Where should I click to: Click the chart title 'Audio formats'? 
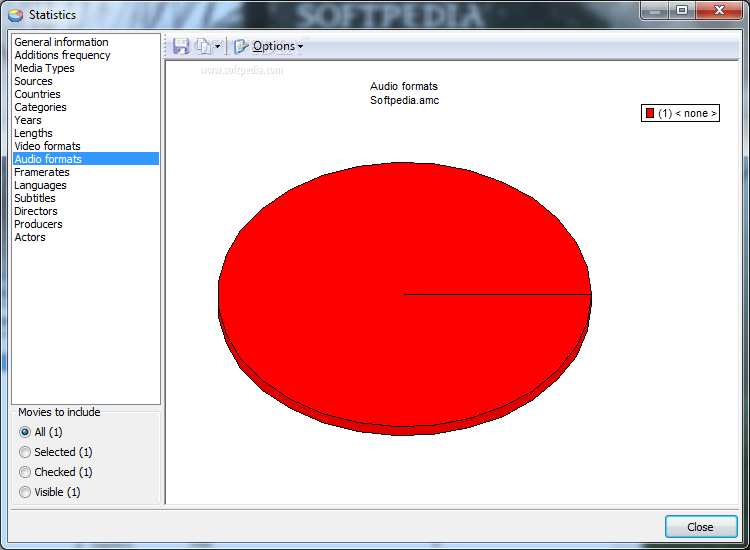404,86
